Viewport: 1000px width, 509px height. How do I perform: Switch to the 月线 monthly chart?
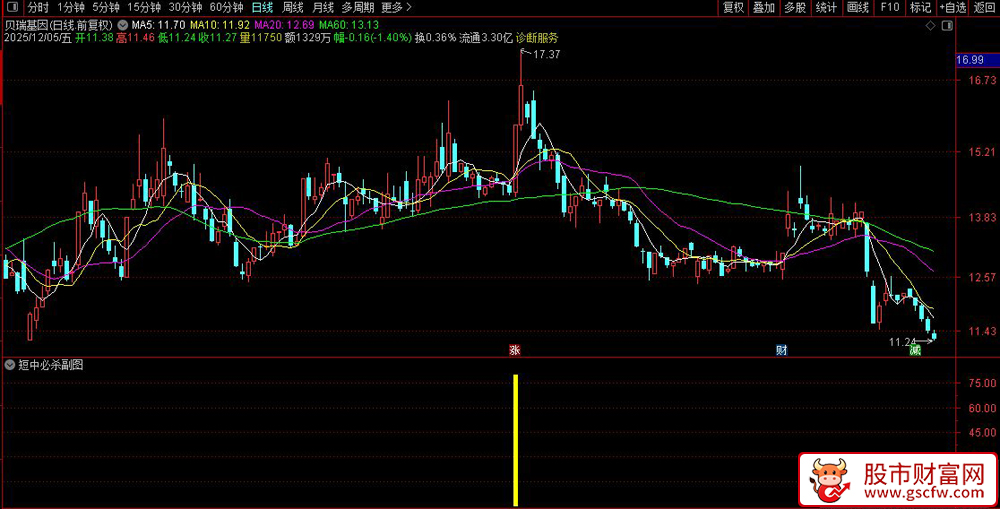(323, 8)
